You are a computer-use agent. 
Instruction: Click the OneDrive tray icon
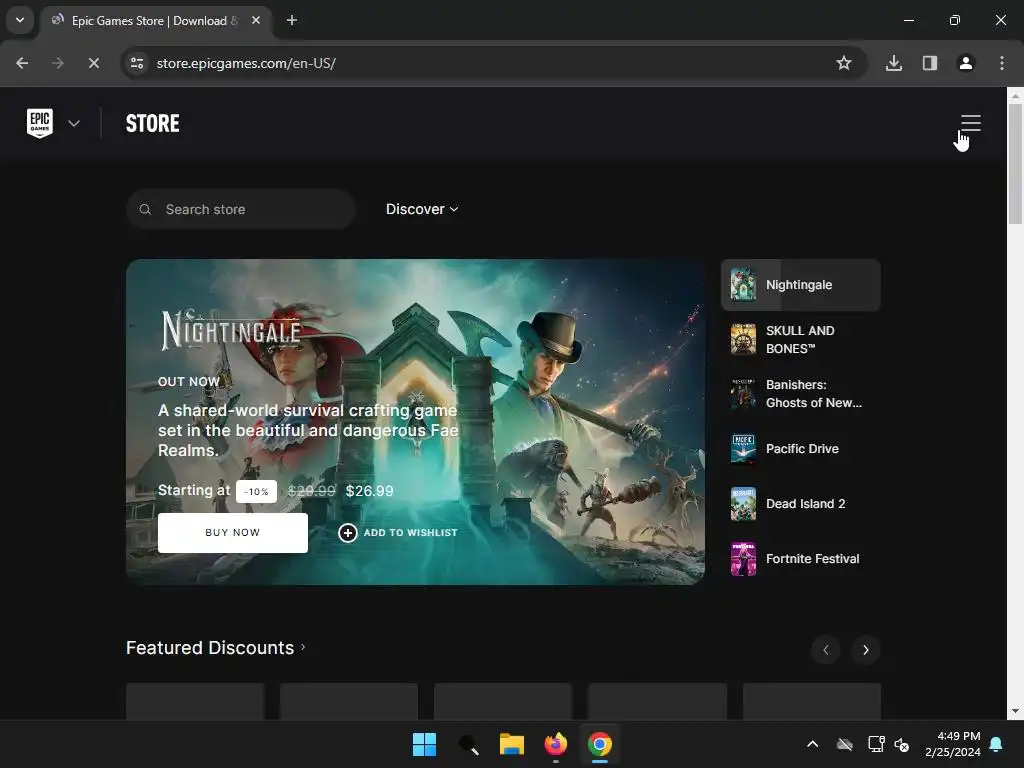pos(845,744)
